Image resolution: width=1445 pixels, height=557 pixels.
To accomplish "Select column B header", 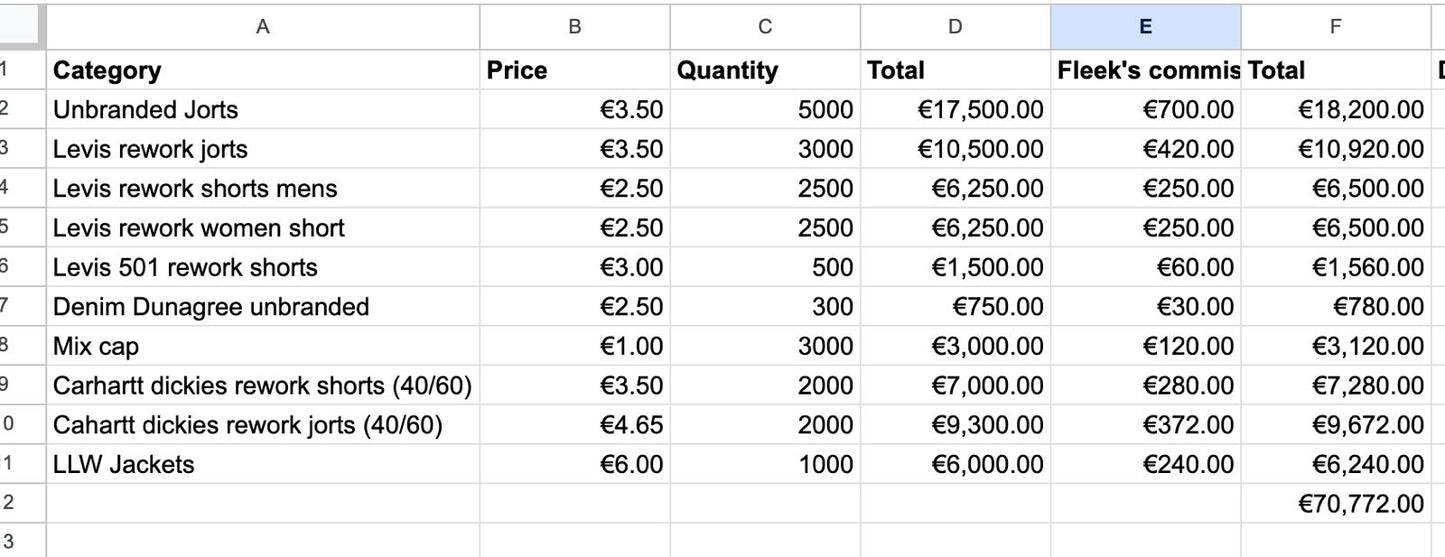I will pos(575,27).
